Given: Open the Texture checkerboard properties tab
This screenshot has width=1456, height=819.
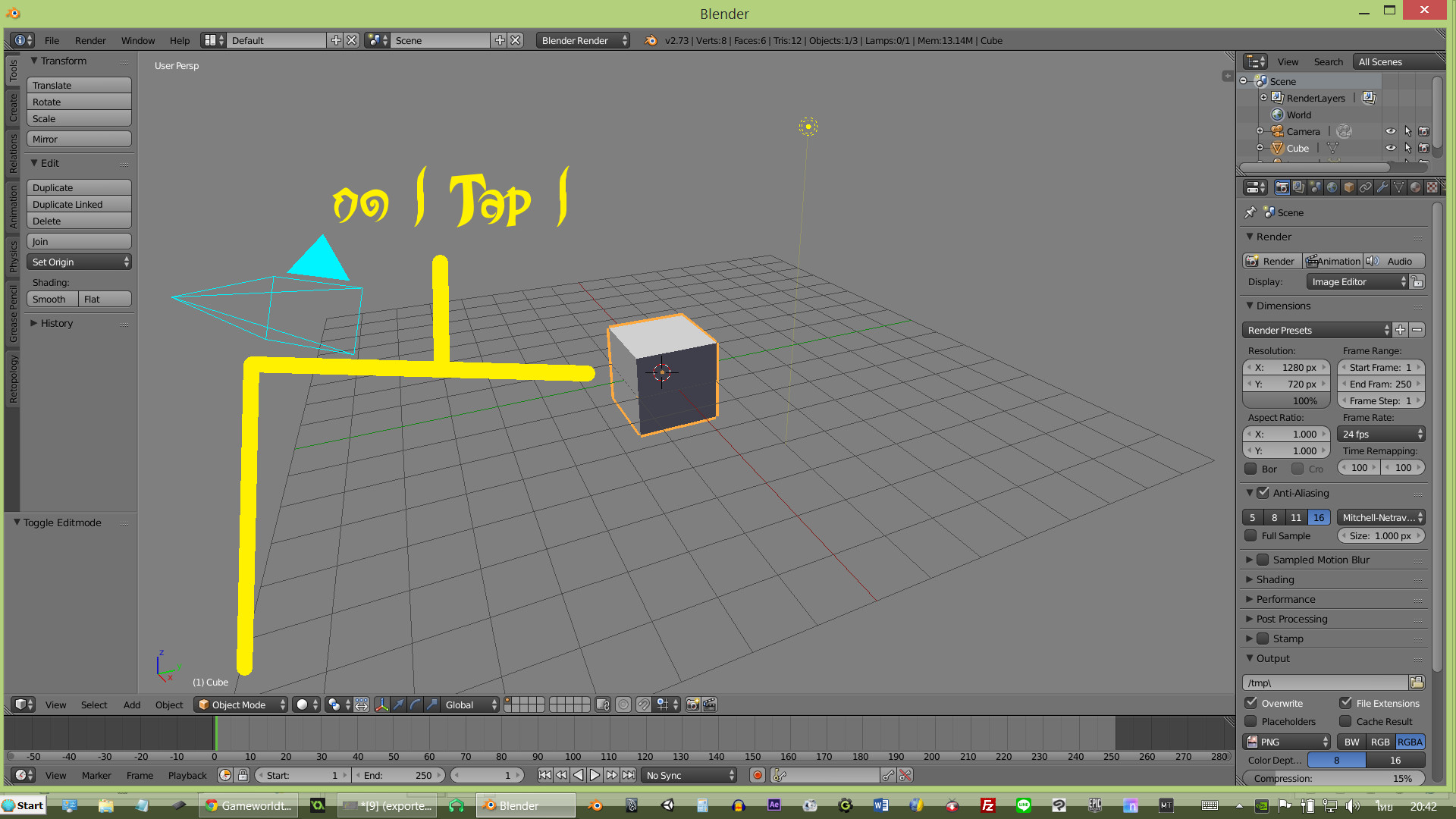Looking at the screenshot, I should (x=1432, y=187).
